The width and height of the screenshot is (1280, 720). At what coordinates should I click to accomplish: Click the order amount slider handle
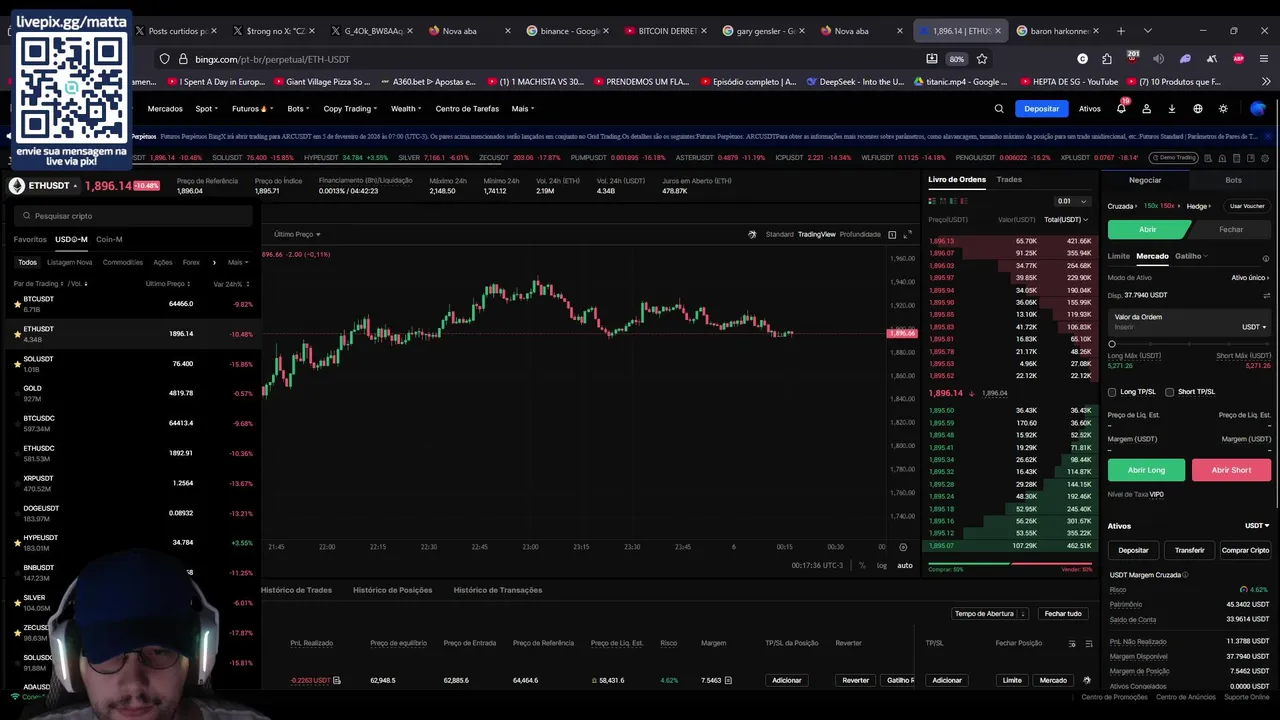point(1112,344)
